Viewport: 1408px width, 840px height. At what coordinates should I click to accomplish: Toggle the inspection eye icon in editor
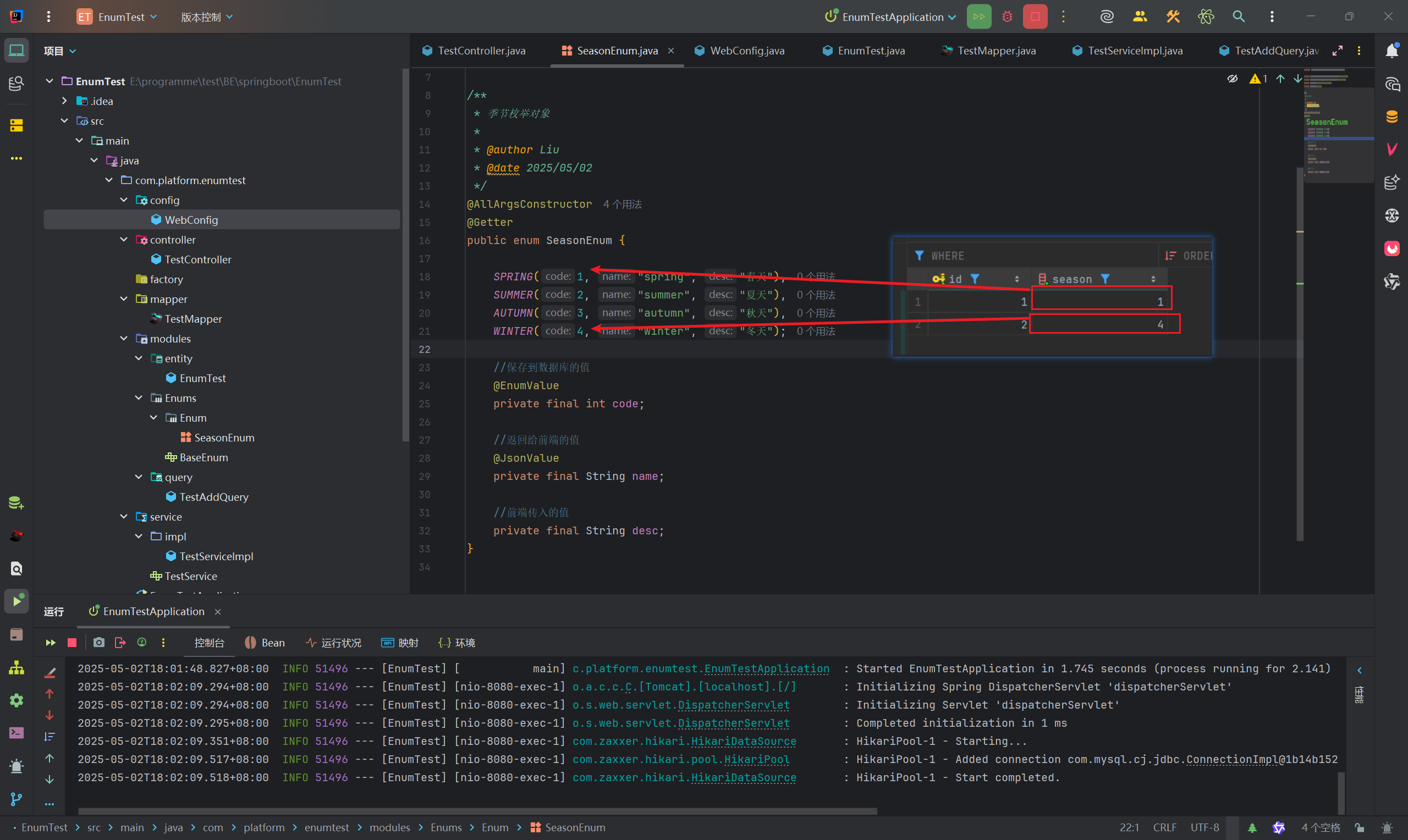pyautogui.click(x=1232, y=79)
